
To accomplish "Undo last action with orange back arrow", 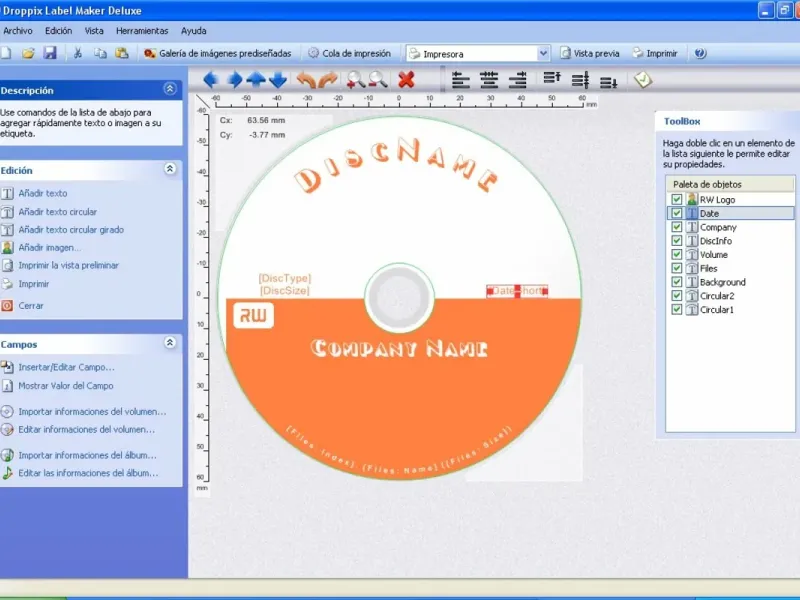I will click(x=306, y=80).
